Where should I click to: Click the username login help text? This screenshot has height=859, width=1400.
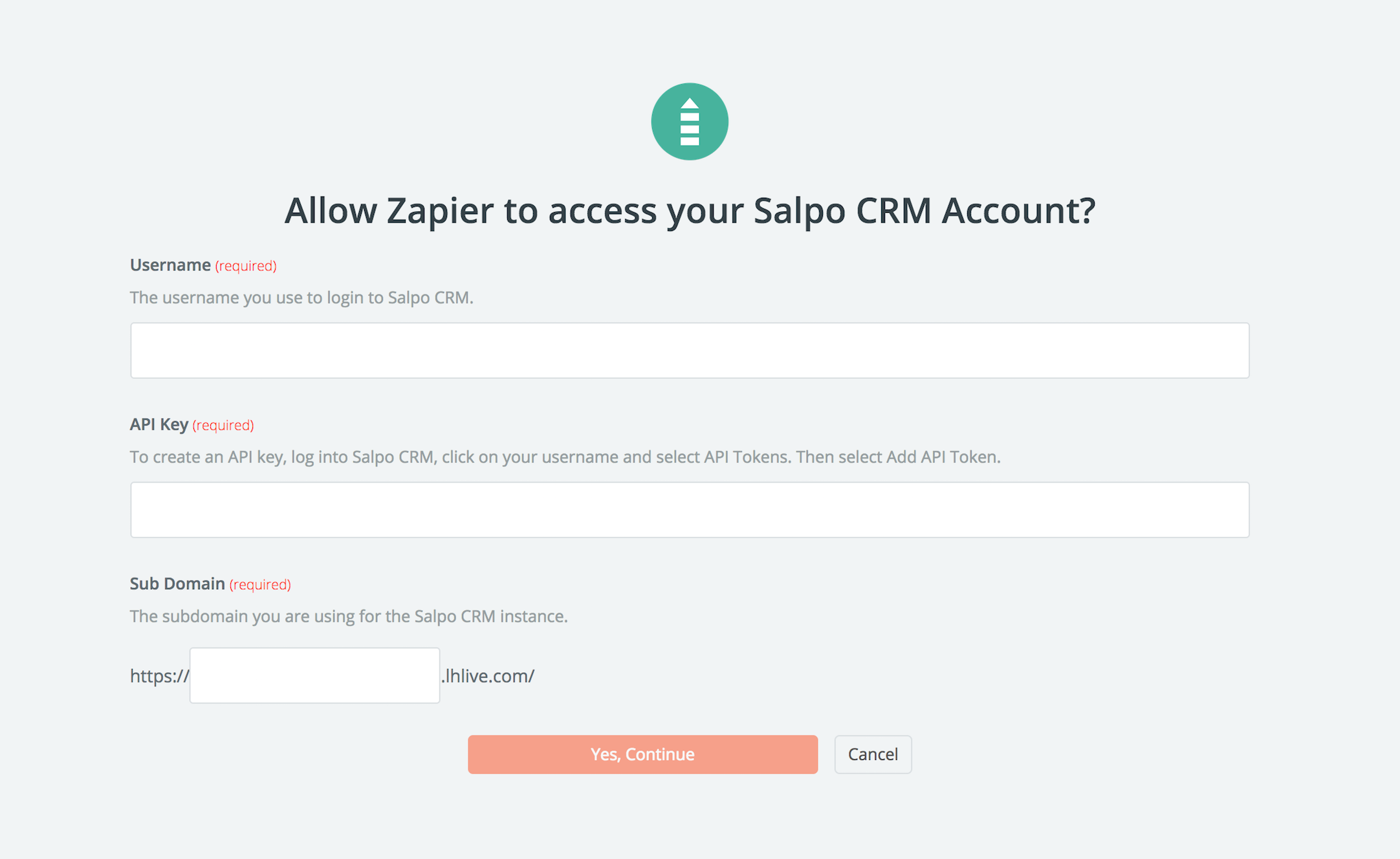301,298
